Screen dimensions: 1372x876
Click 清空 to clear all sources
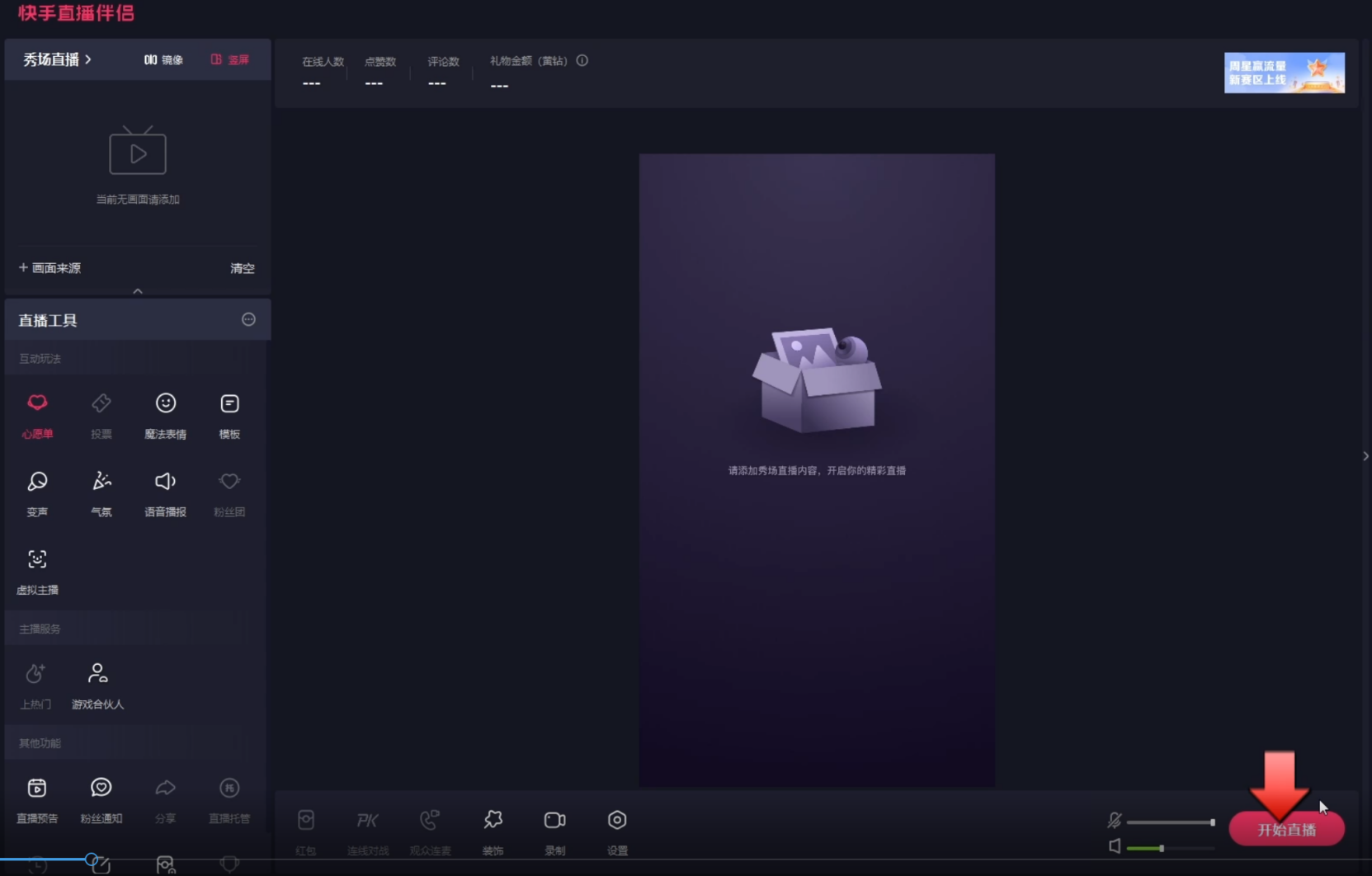tap(243, 268)
